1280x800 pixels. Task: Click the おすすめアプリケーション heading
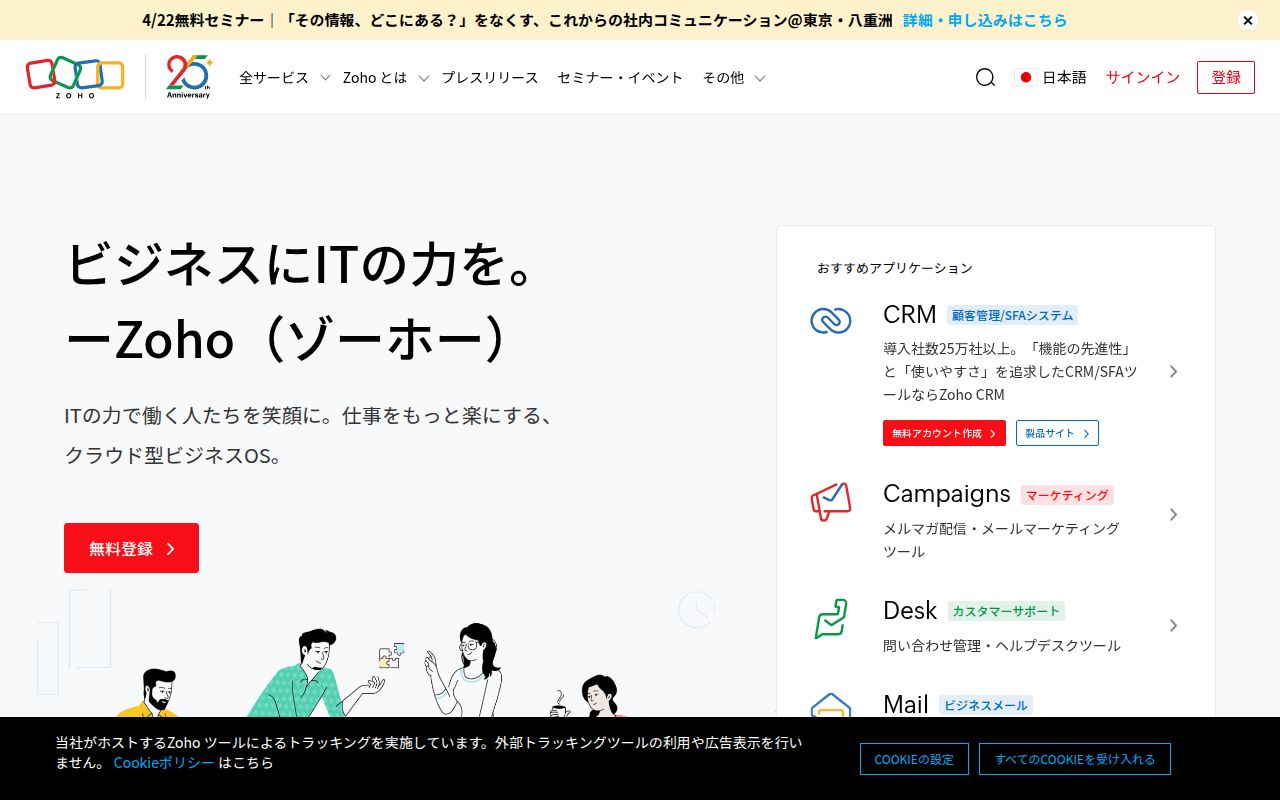pyautogui.click(x=895, y=268)
